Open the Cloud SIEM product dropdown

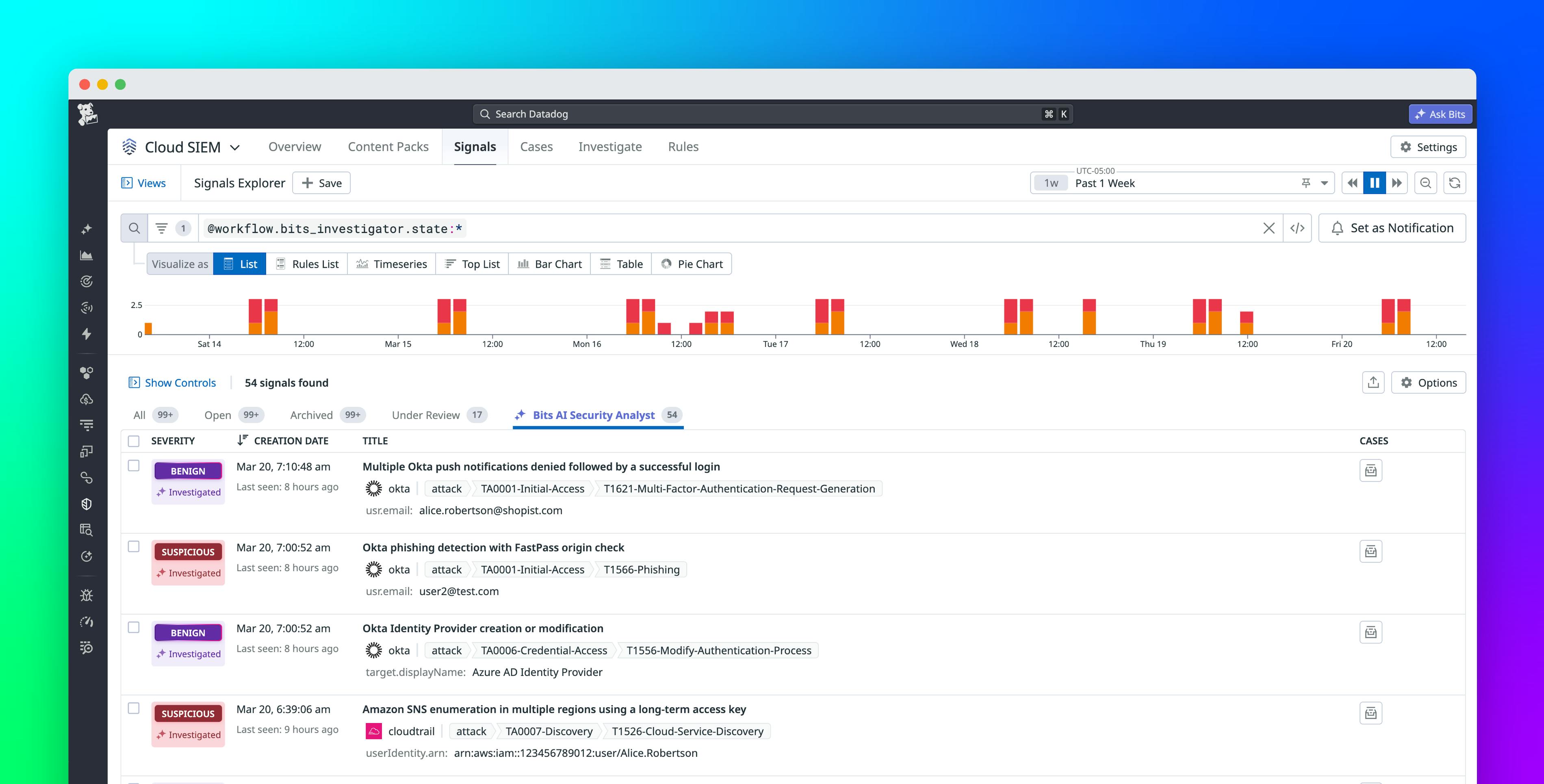tap(236, 147)
